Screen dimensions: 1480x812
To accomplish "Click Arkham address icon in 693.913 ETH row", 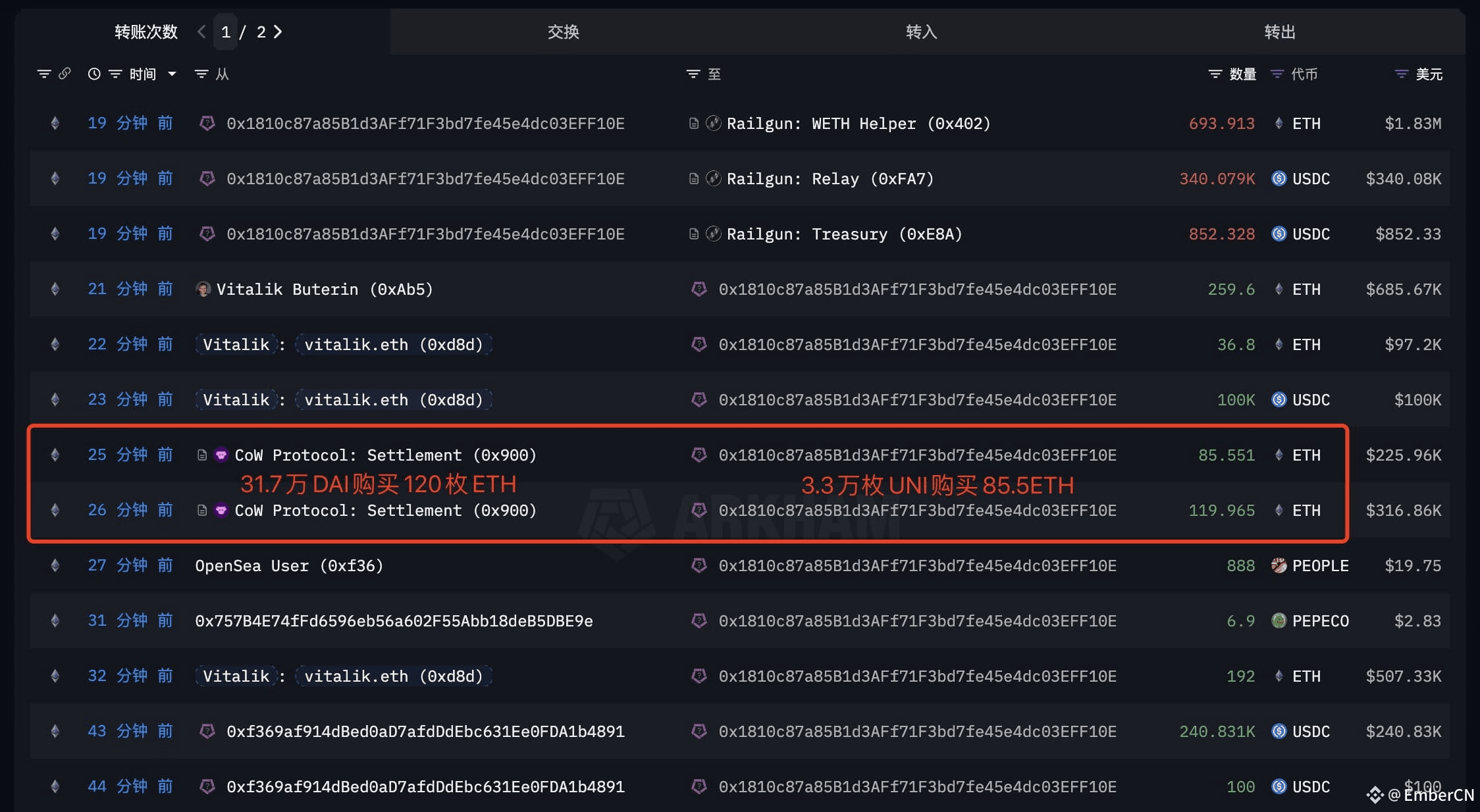I will coord(207,124).
